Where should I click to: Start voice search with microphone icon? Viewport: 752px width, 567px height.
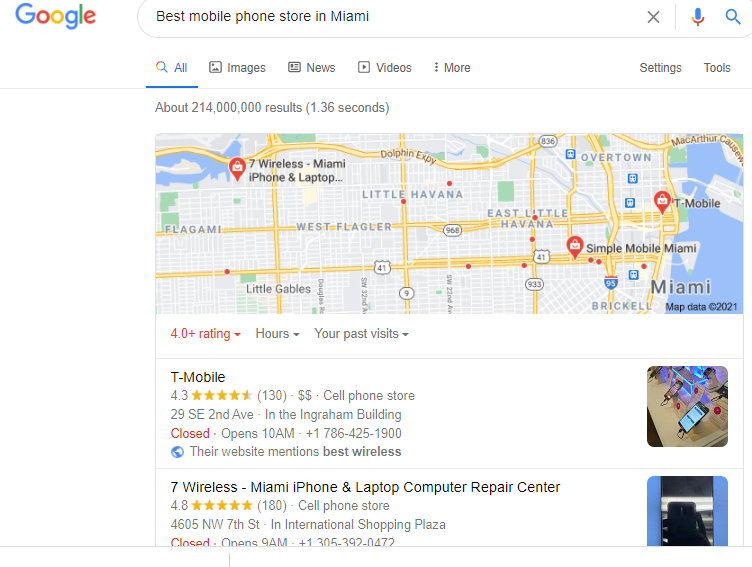[698, 17]
